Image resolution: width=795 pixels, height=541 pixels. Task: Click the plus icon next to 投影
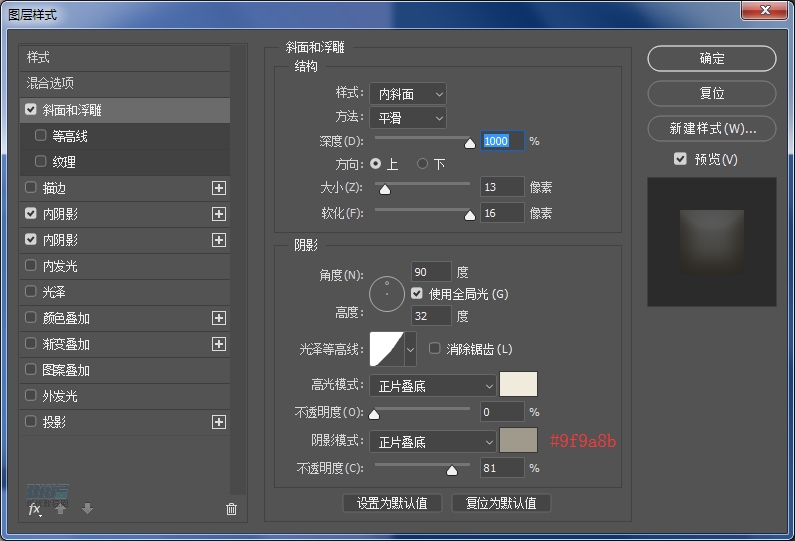click(219, 422)
